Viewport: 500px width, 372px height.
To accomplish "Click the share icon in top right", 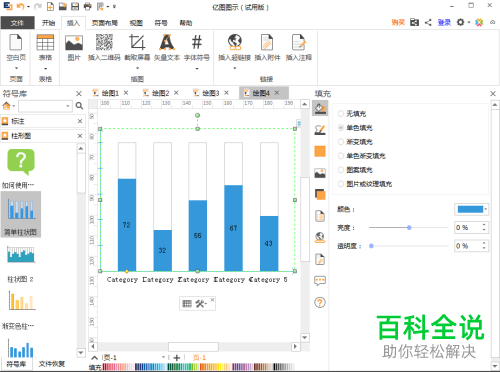I will (x=428, y=22).
